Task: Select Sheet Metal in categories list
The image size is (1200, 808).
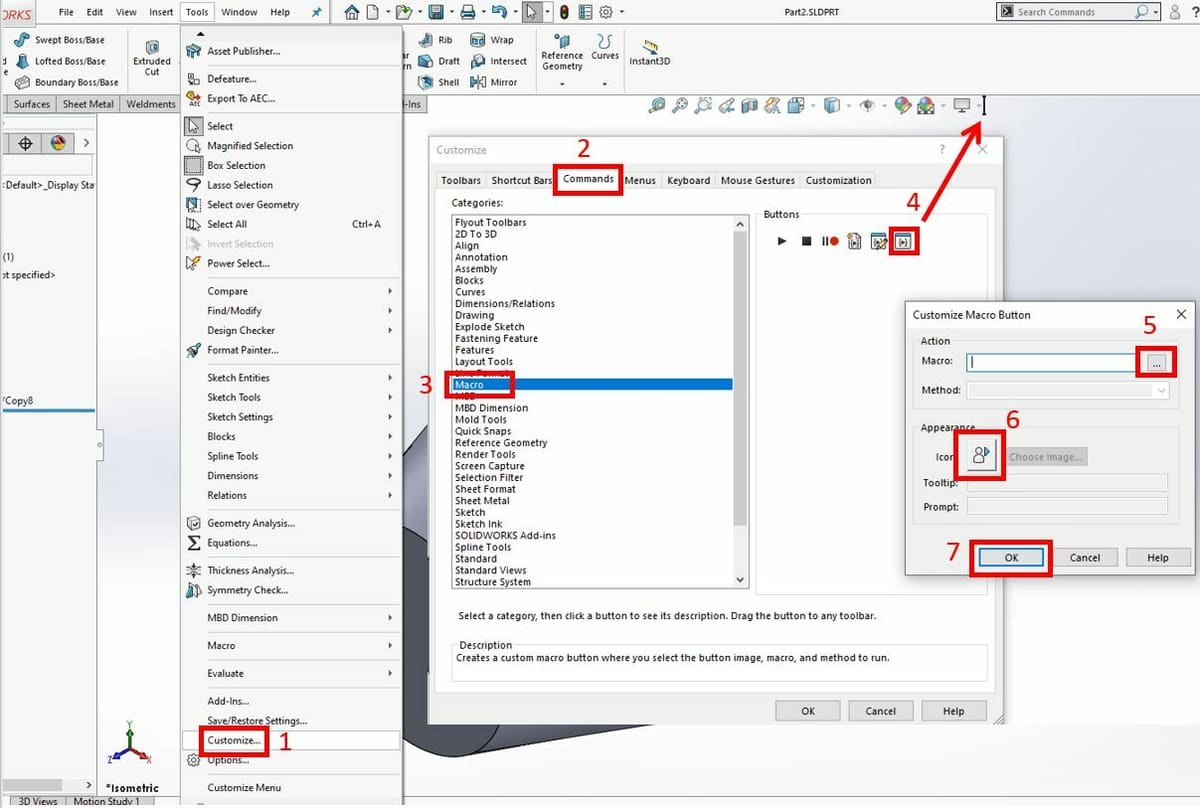Action: (x=482, y=501)
